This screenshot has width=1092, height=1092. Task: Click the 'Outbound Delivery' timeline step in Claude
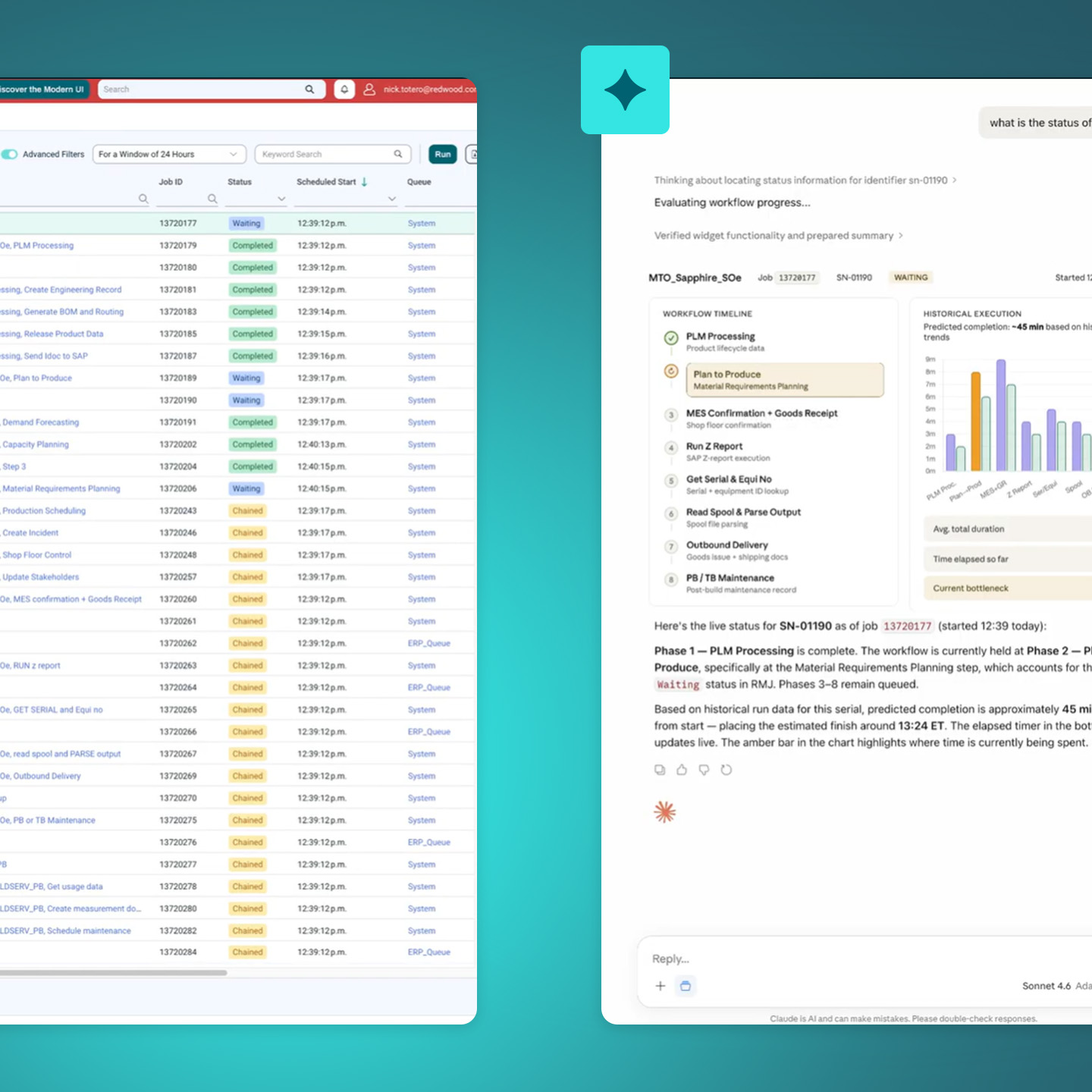[x=737, y=551]
